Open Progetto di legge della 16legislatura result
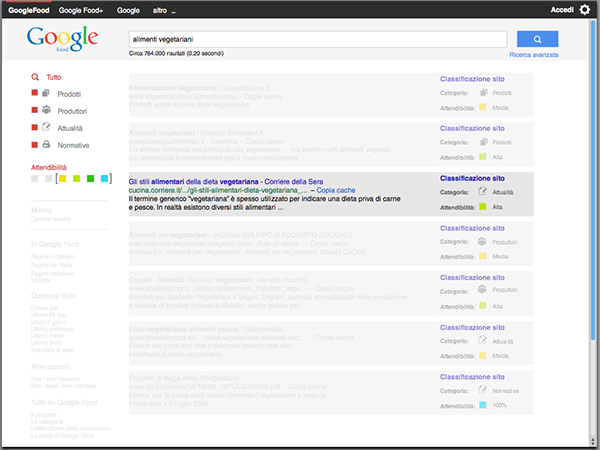Screen dimensions: 600x450 coord(183,378)
